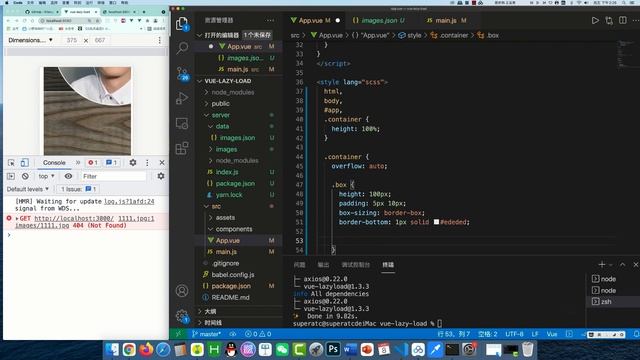Open changes compare icon in editor title bar
Viewport: 640px width, 360px height.
coord(609,20)
